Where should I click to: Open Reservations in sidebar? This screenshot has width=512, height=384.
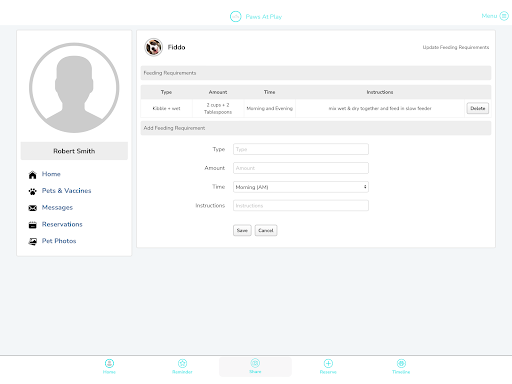(x=62, y=224)
